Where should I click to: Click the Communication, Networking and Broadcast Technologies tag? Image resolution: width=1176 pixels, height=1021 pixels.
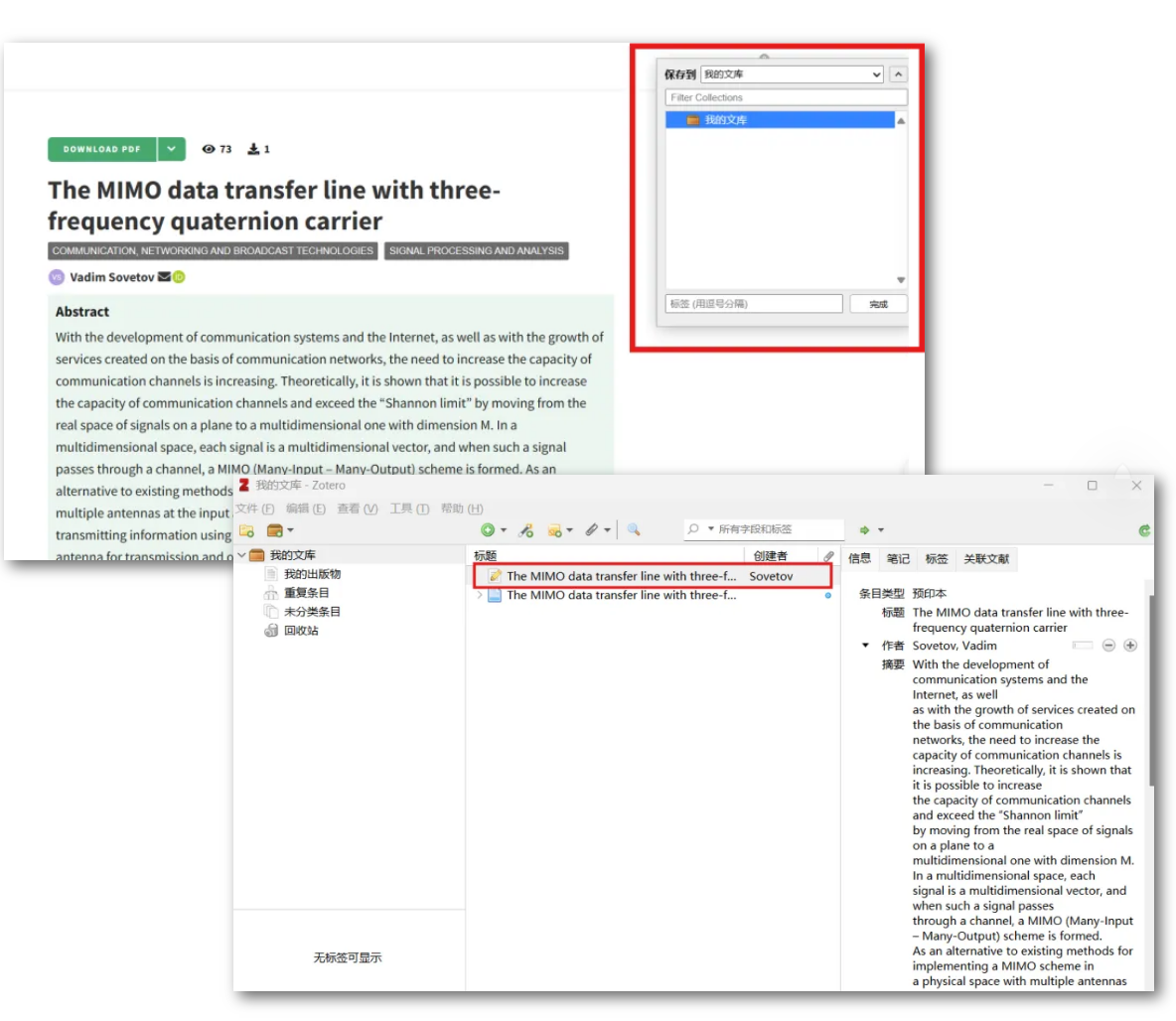pos(213,250)
